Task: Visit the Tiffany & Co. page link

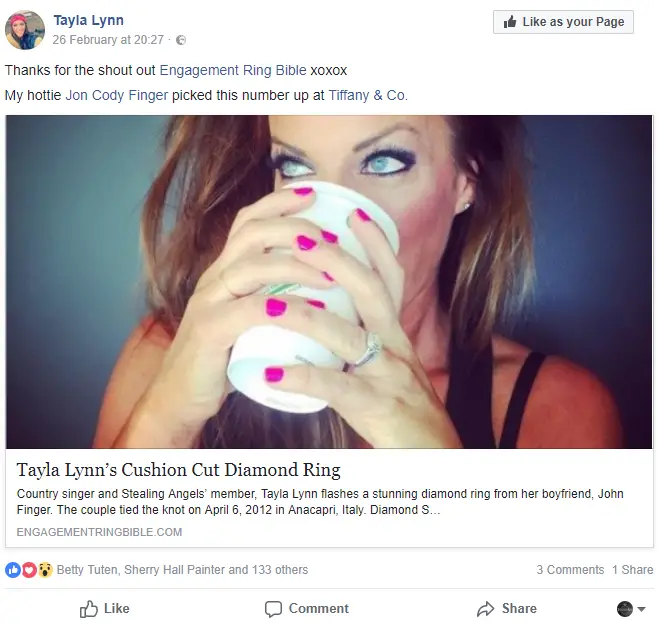Action: (368, 95)
